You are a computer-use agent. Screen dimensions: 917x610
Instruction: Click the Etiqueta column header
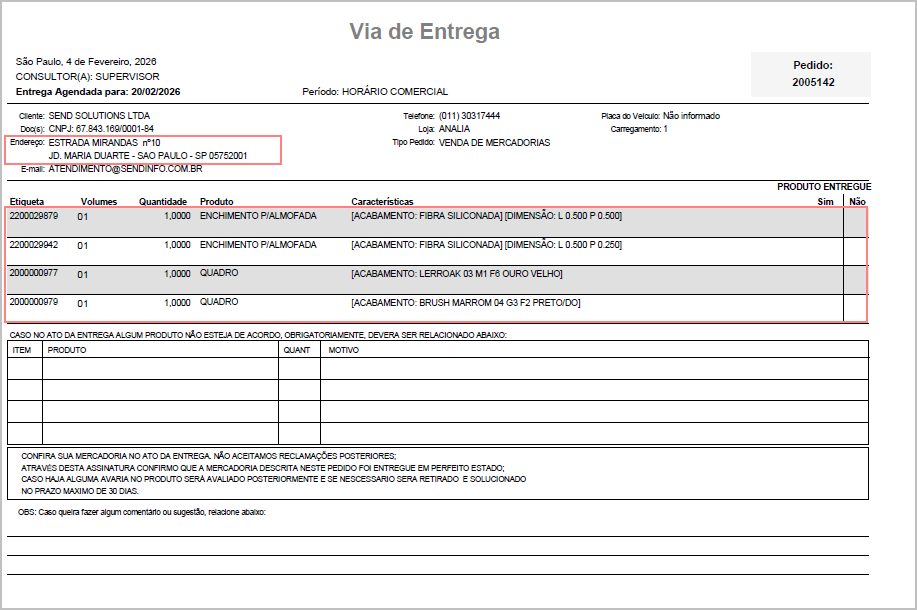click(28, 202)
